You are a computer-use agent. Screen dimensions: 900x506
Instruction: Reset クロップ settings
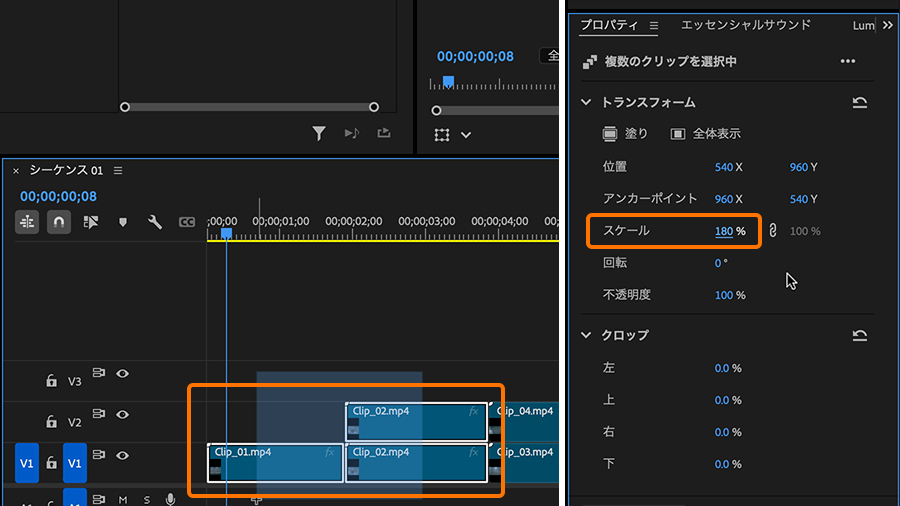pyautogui.click(x=860, y=335)
